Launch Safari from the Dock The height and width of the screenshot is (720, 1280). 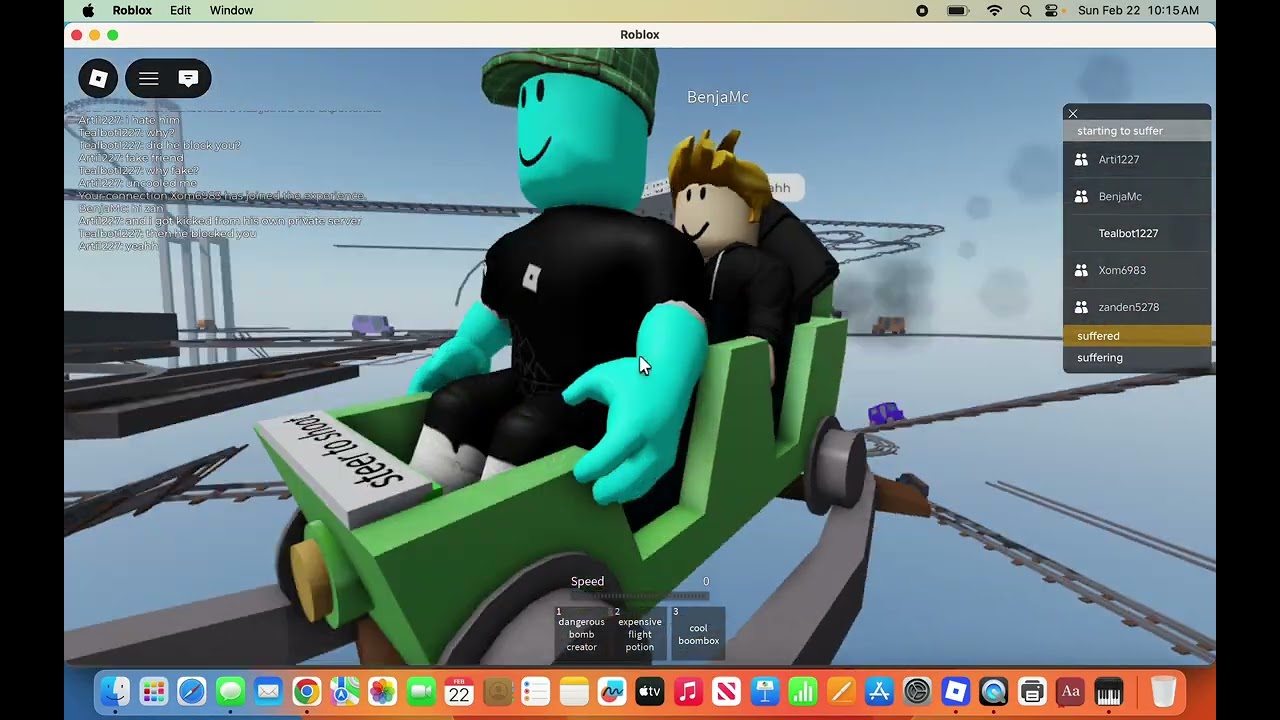(x=192, y=691)
